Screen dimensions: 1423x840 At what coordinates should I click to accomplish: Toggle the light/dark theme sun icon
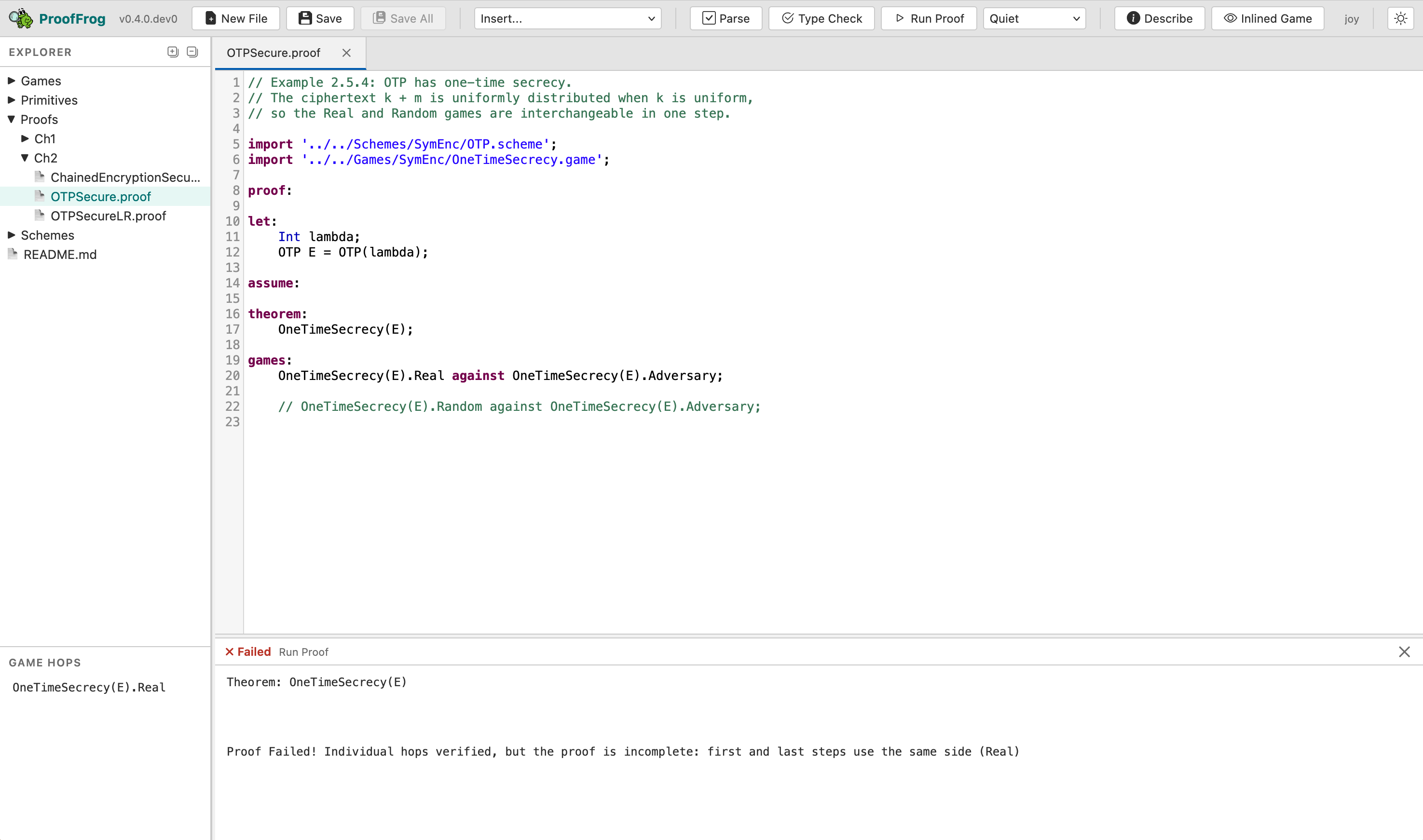[x=1401, y=18]
